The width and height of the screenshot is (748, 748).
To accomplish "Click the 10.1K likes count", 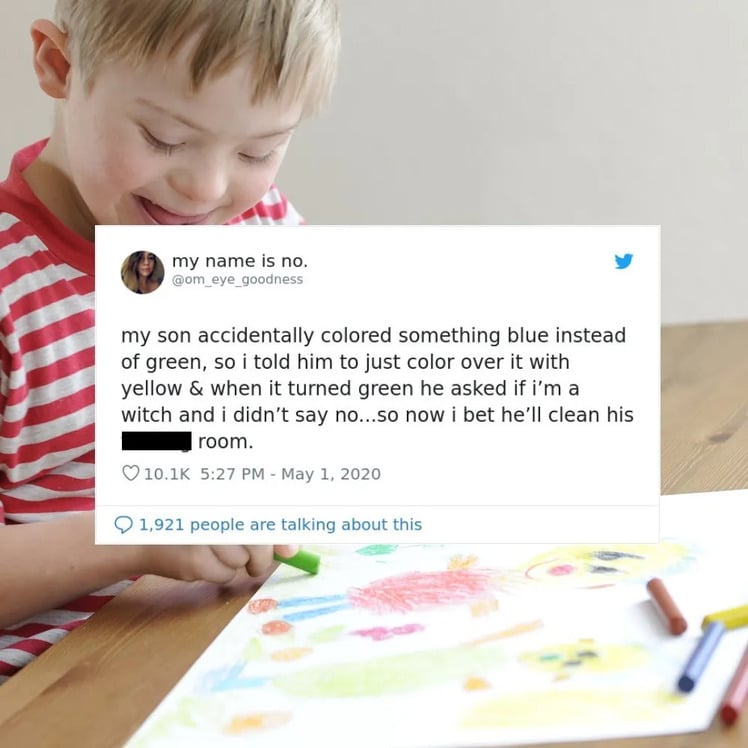I will tap(166, 474).
